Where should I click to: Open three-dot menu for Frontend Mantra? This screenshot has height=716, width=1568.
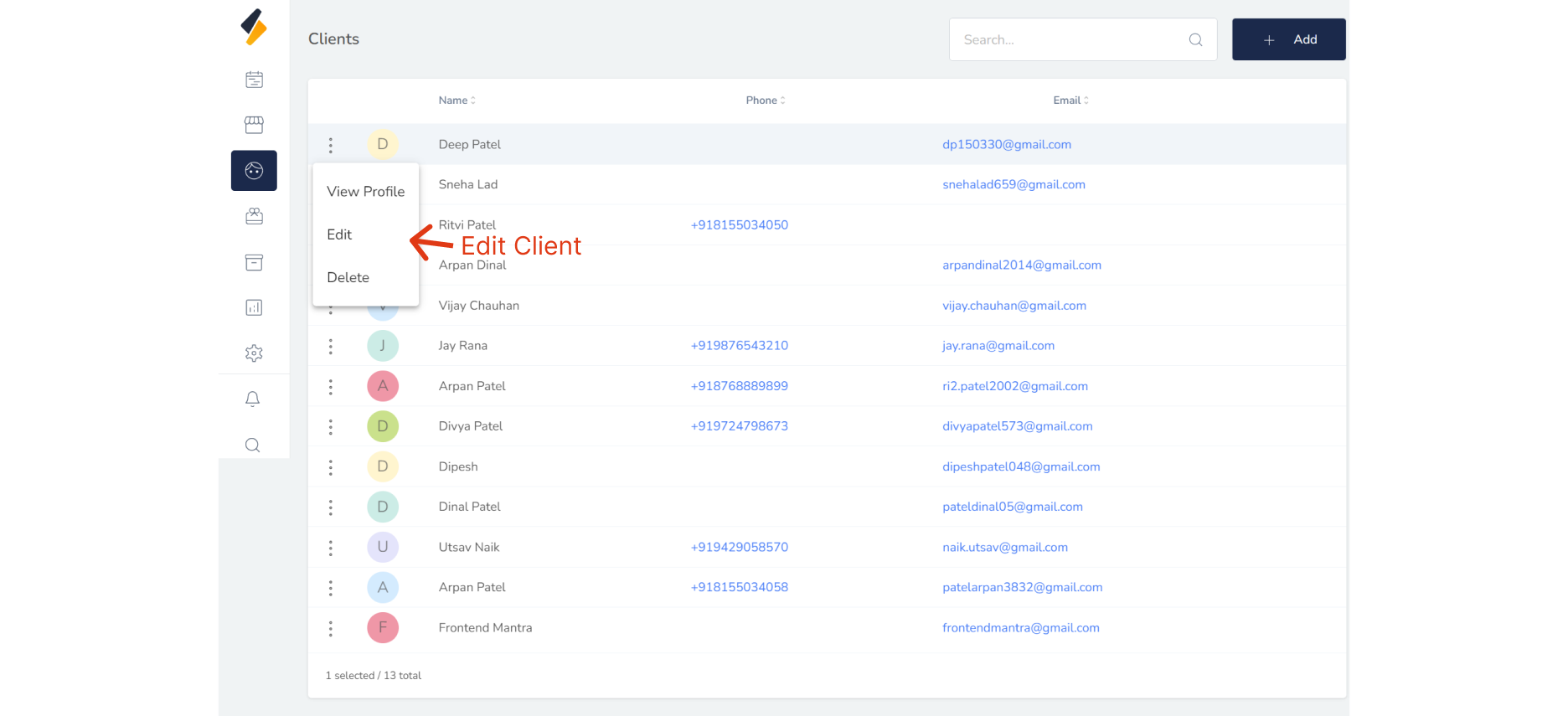pos(331,628)
